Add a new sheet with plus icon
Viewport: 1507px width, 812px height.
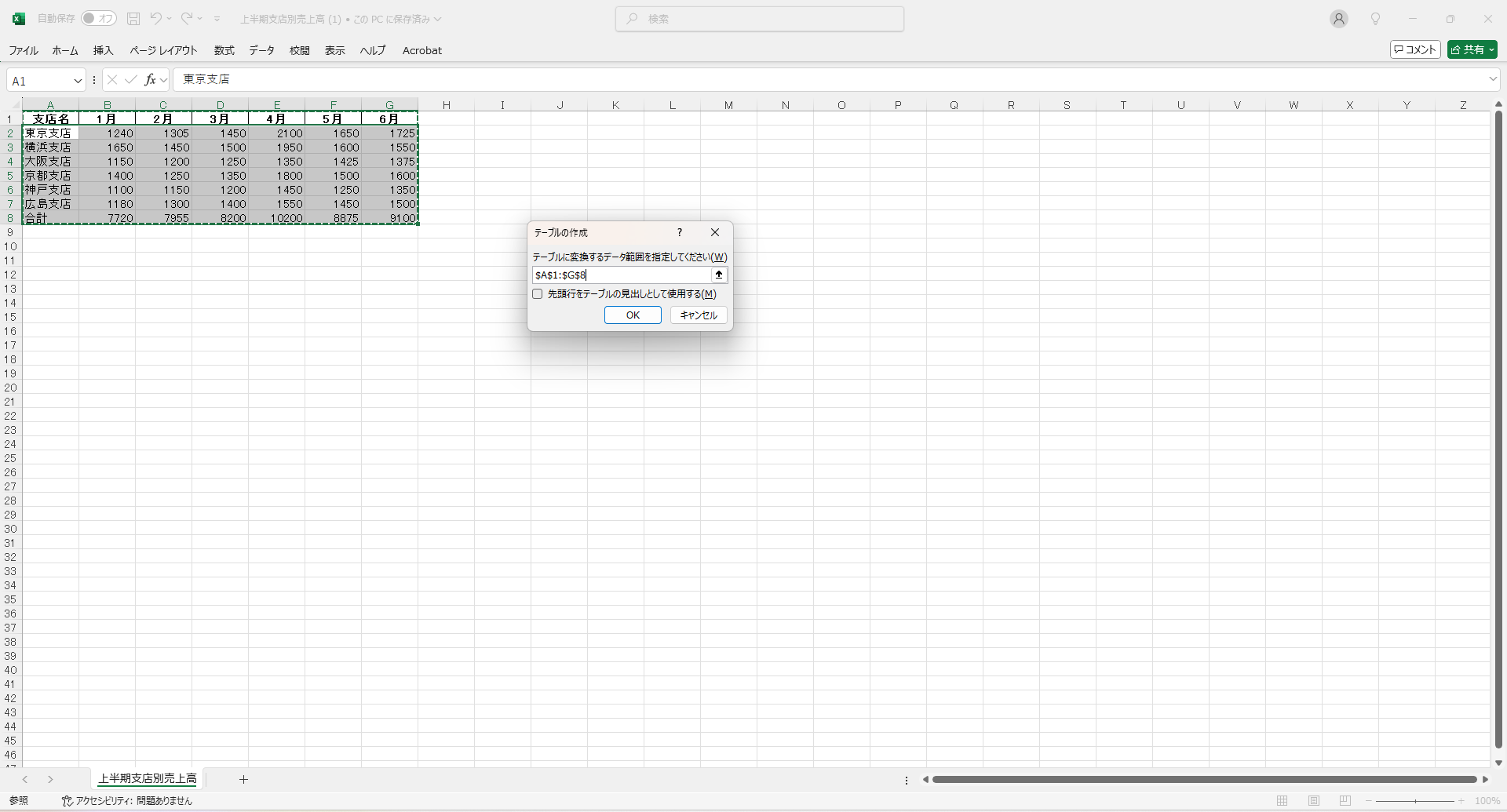243,779
